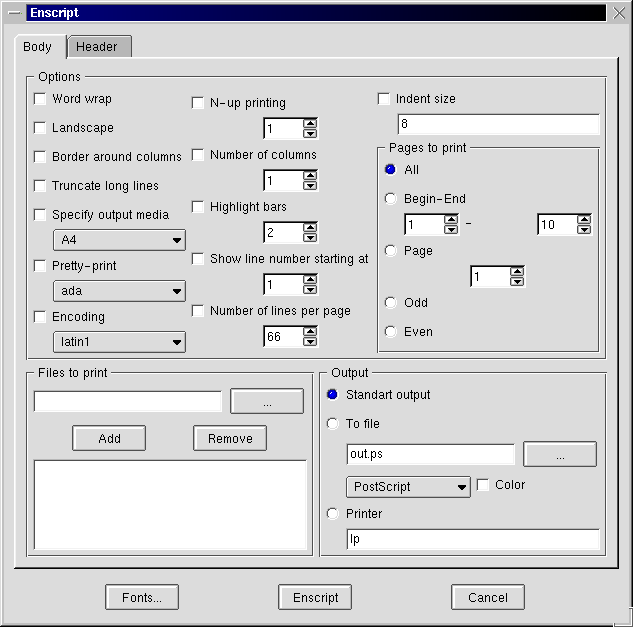Select the Body tab
The image size is (633, 627).
pyautogui.click(x=38, y=47)
